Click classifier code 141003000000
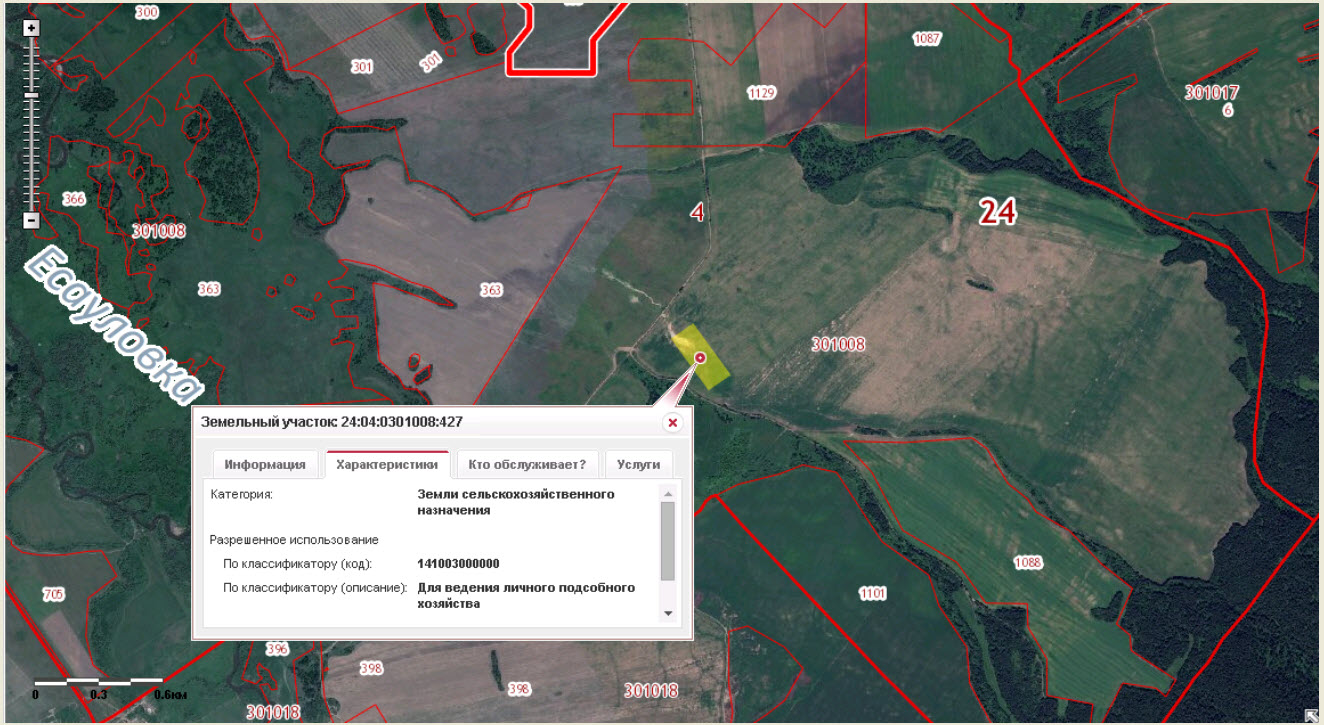 458,564
